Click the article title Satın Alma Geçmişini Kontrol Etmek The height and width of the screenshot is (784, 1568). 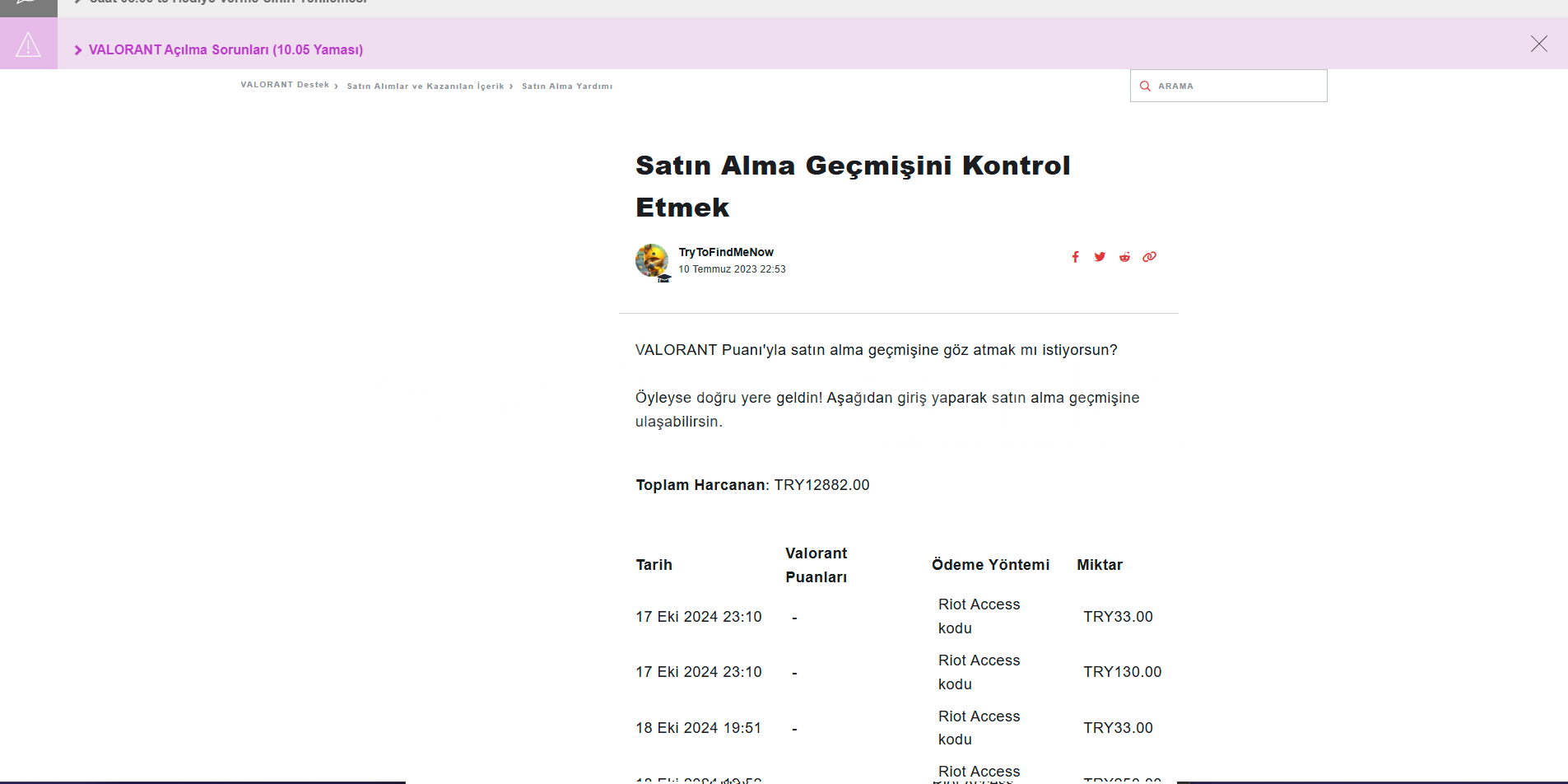point(853,186)
